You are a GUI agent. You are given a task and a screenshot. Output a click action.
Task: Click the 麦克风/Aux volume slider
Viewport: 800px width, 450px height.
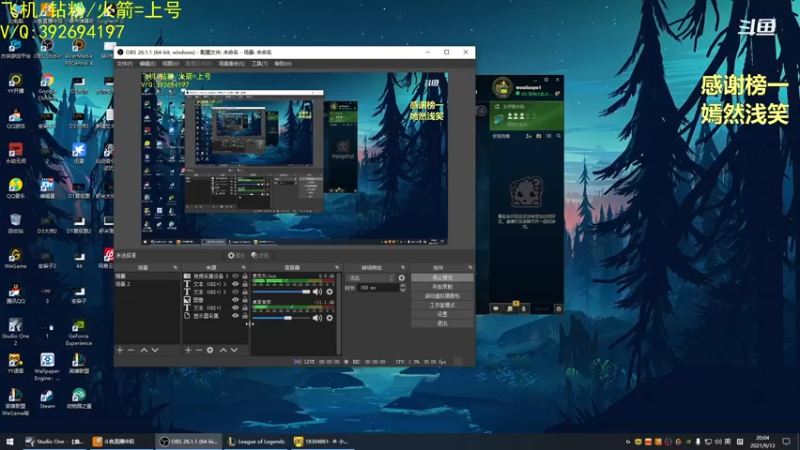pos(282,292)
